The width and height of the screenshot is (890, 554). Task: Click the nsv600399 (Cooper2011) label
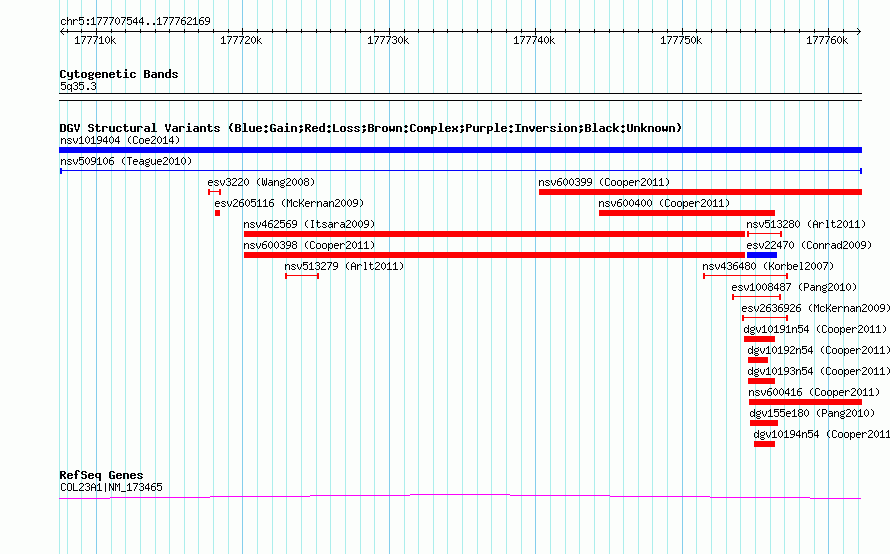(x=604, y=182)
